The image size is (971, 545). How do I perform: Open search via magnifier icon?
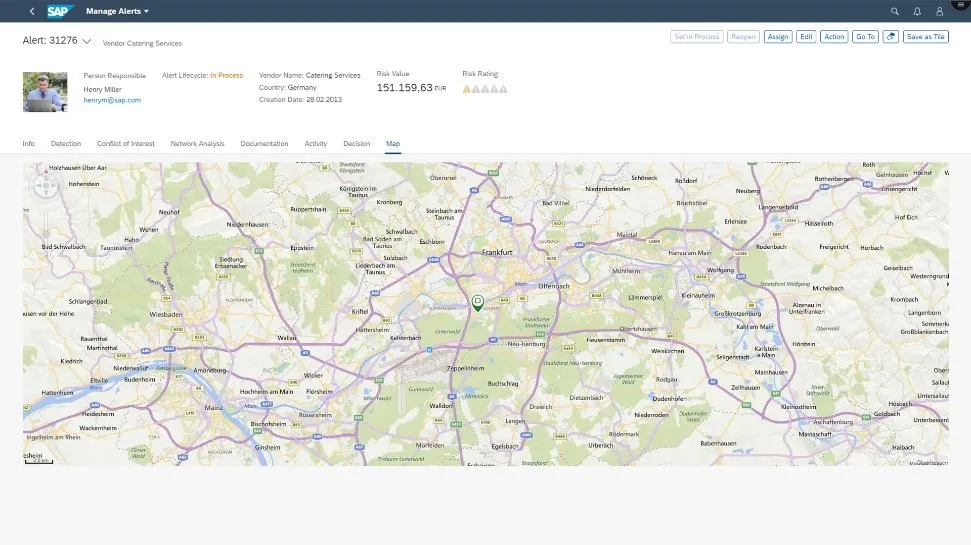pyautogui.click(x=895, y=11)
